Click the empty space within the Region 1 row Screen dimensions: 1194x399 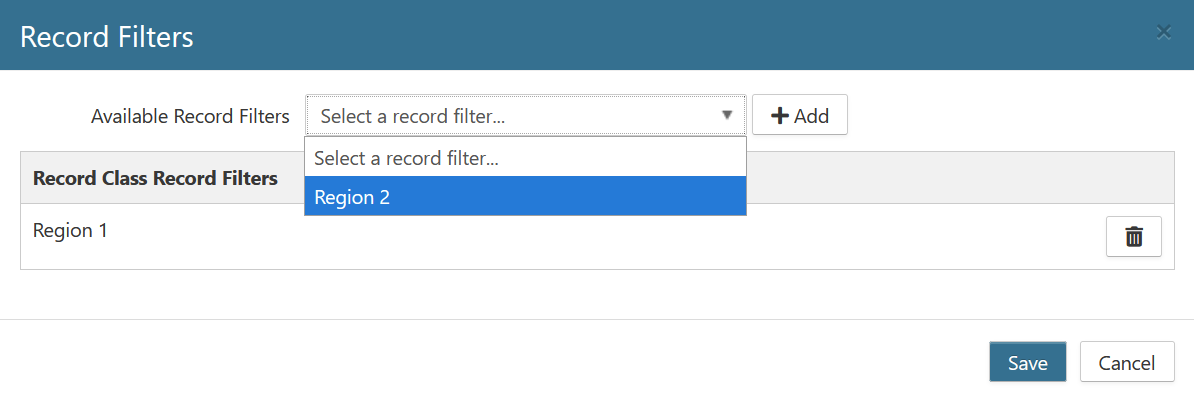609,237
